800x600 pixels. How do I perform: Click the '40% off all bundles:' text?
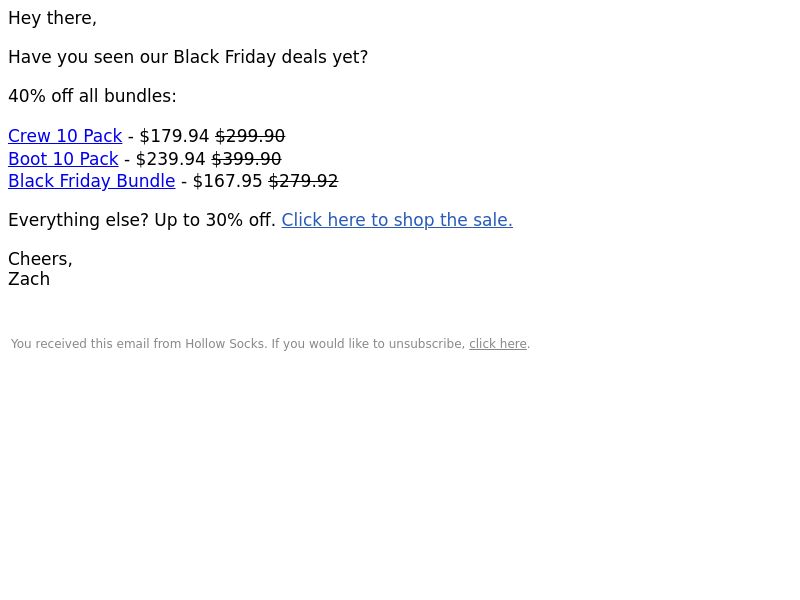pyautogui.click(x=92, y=96)
